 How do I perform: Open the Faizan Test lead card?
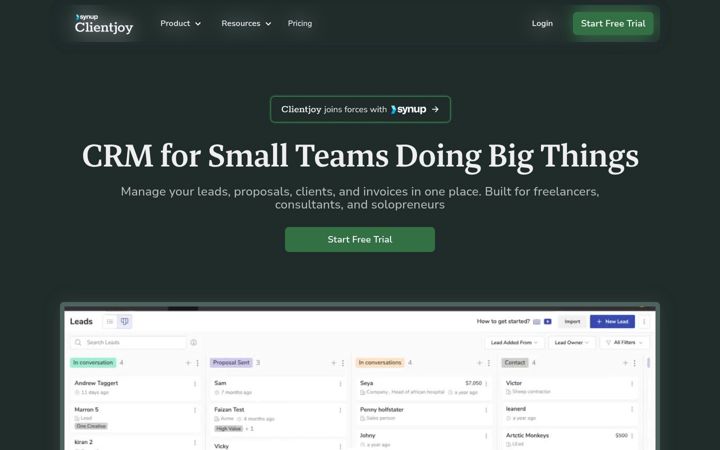pyautogui.click(x=278, y=419)
